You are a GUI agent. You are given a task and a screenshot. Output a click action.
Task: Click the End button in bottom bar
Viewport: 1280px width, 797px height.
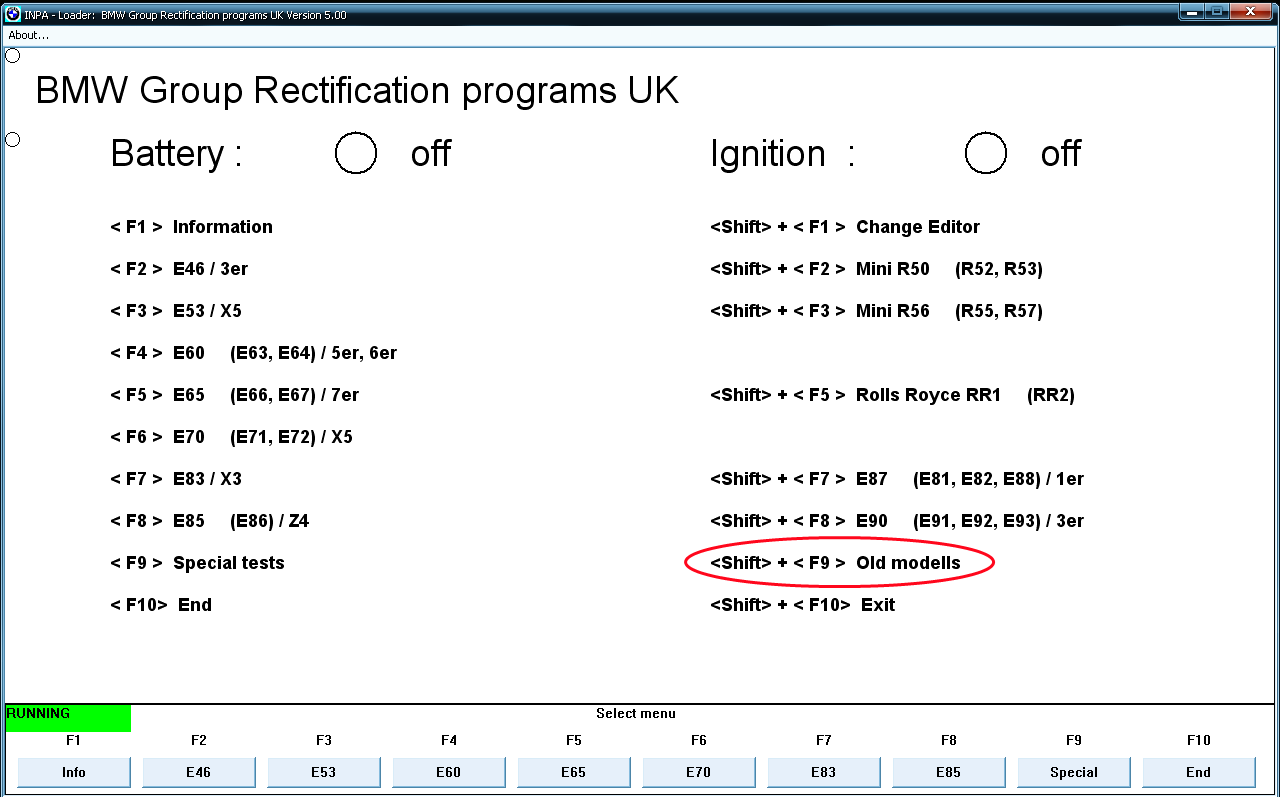1199,772
